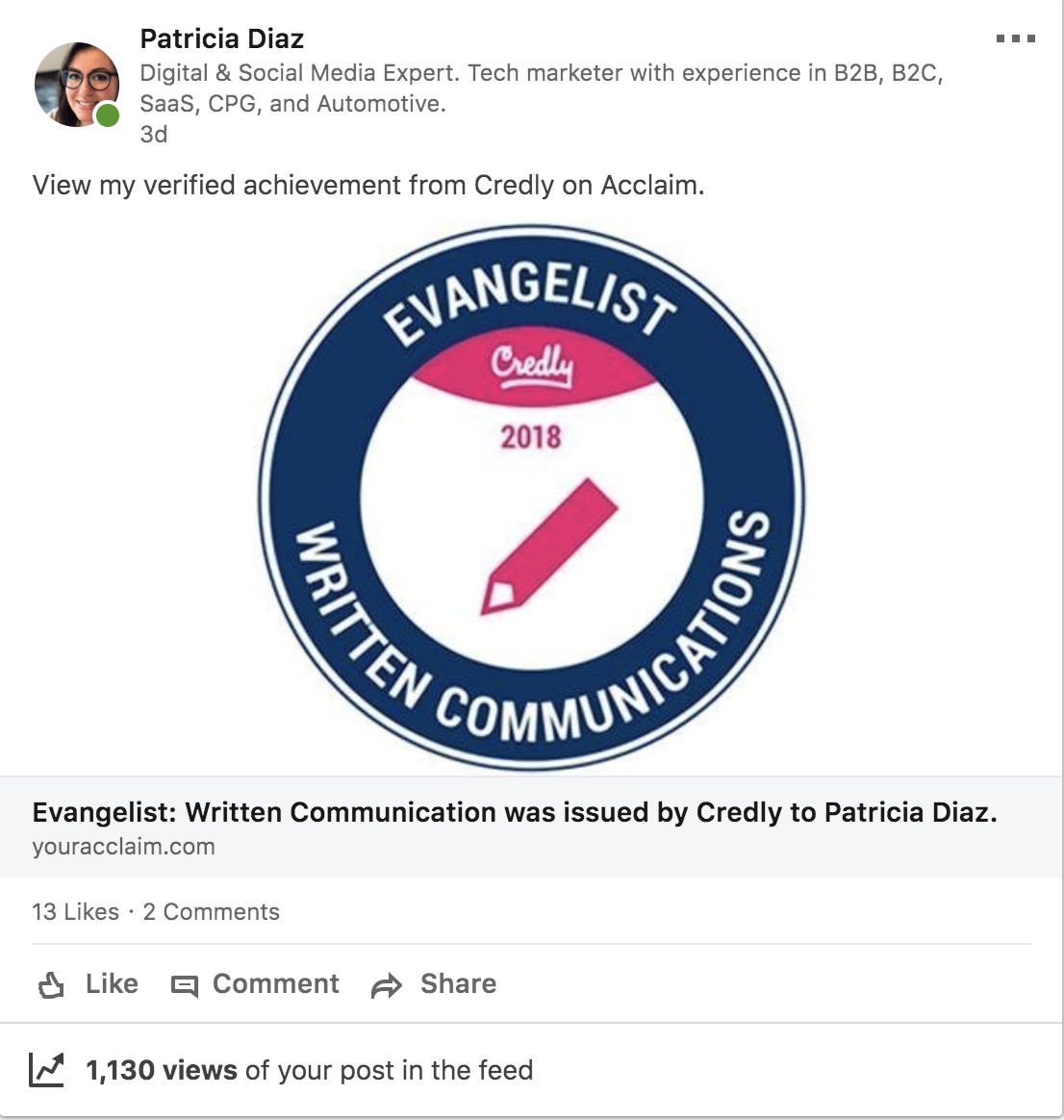This screenshot has width=1064, height=1120.
Task: Click the Share arrow icon
Action: pyautogui.click(x=387, y=985)
